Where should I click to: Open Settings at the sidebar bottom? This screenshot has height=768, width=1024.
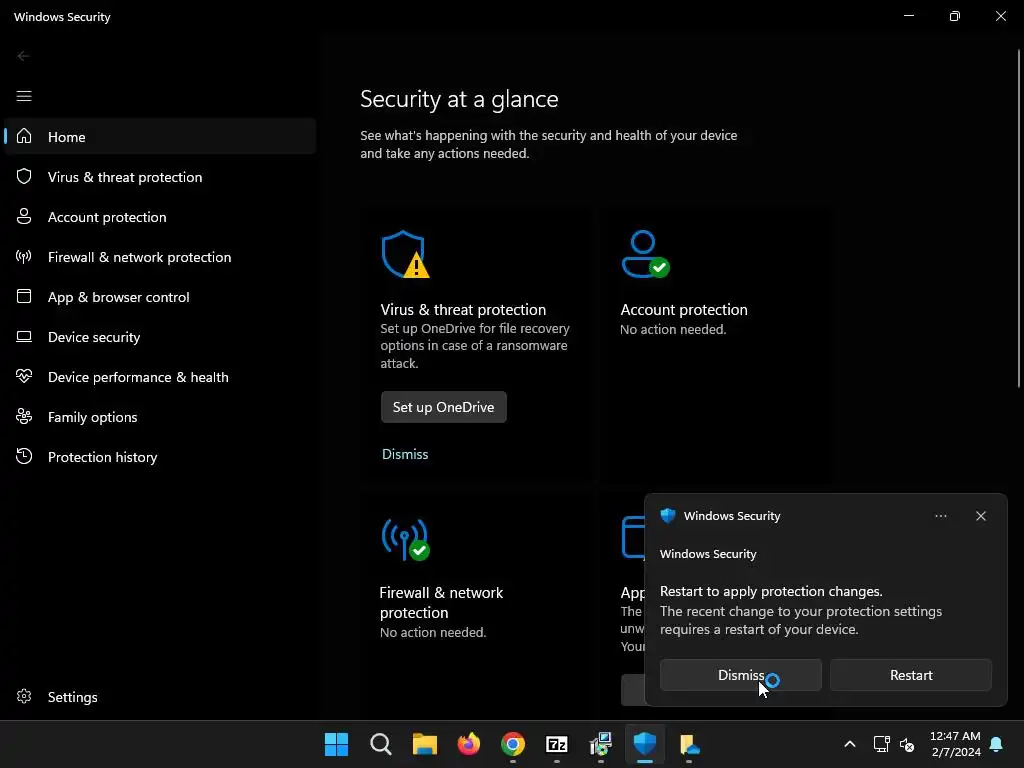160,696
